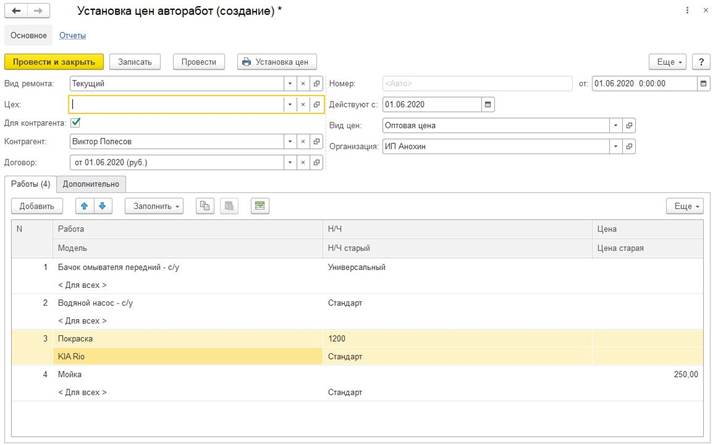Viewport: 718px width, 445px height.
Task: Click the Добавить button
Action: click(36, 205)
